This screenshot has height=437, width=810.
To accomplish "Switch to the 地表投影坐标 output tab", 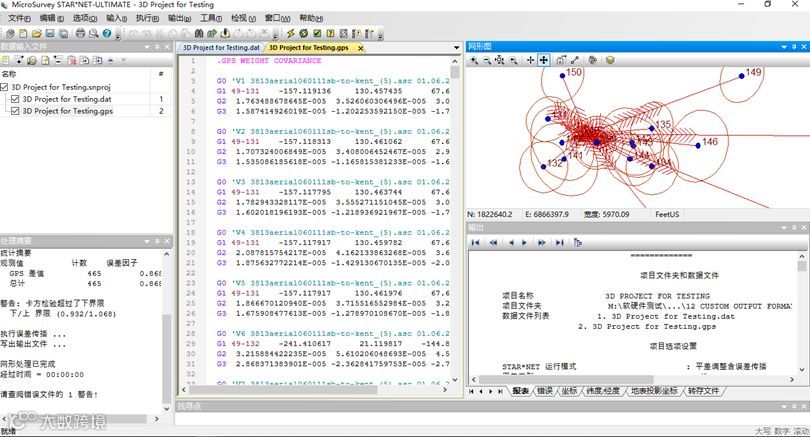I will (654, 391).
